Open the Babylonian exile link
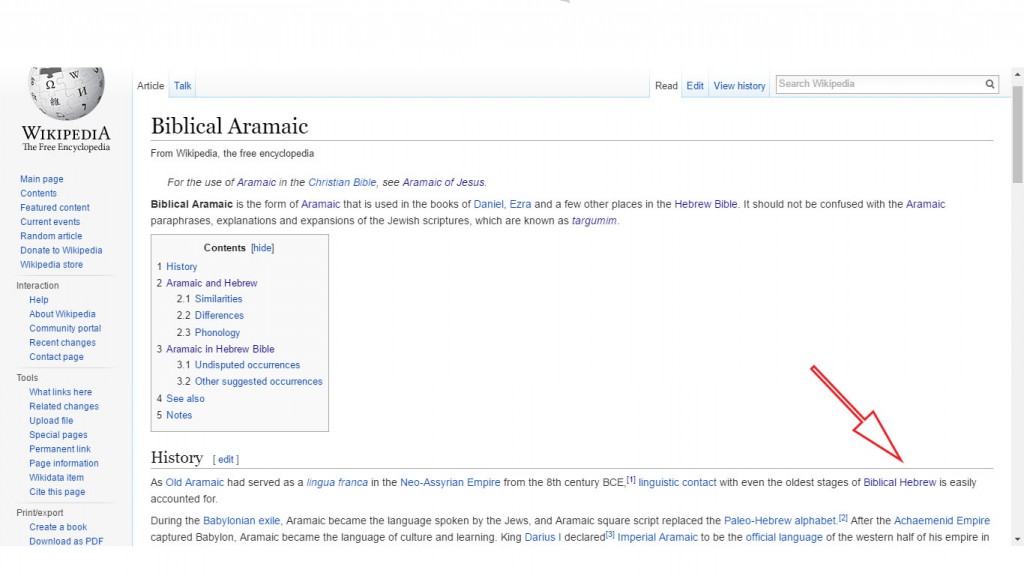1024x576 pixels. 242,521
